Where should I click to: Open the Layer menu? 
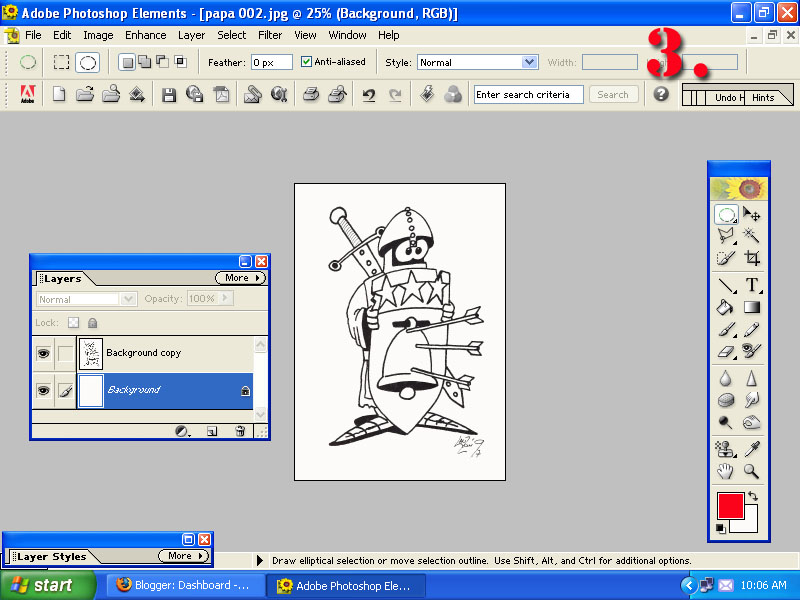[191, 35]
